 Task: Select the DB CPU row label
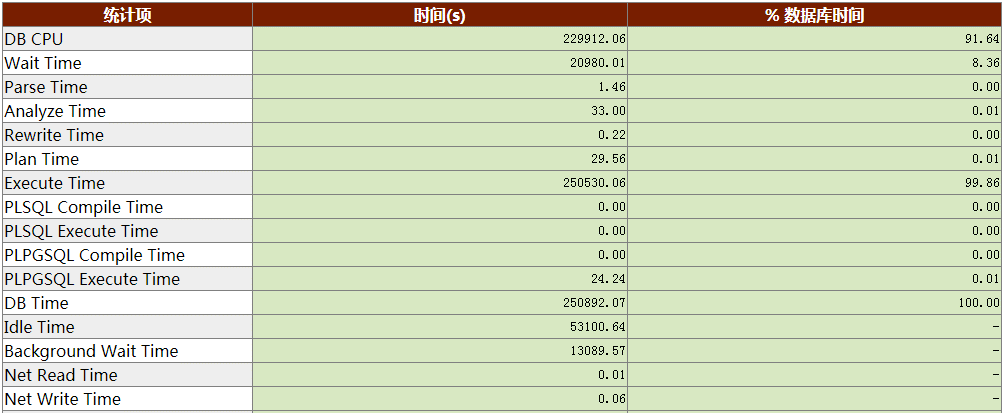tap(33, 39)
